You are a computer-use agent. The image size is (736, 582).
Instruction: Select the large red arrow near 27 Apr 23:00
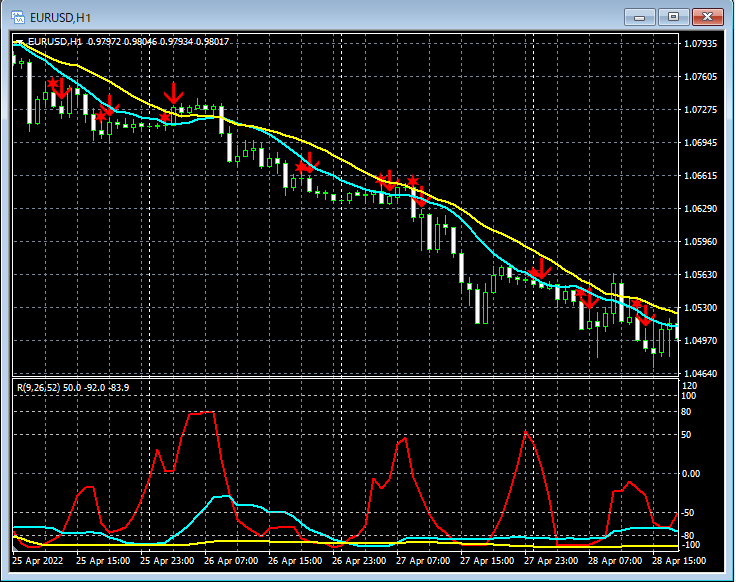pyautogui.click(x=541, y=268)
